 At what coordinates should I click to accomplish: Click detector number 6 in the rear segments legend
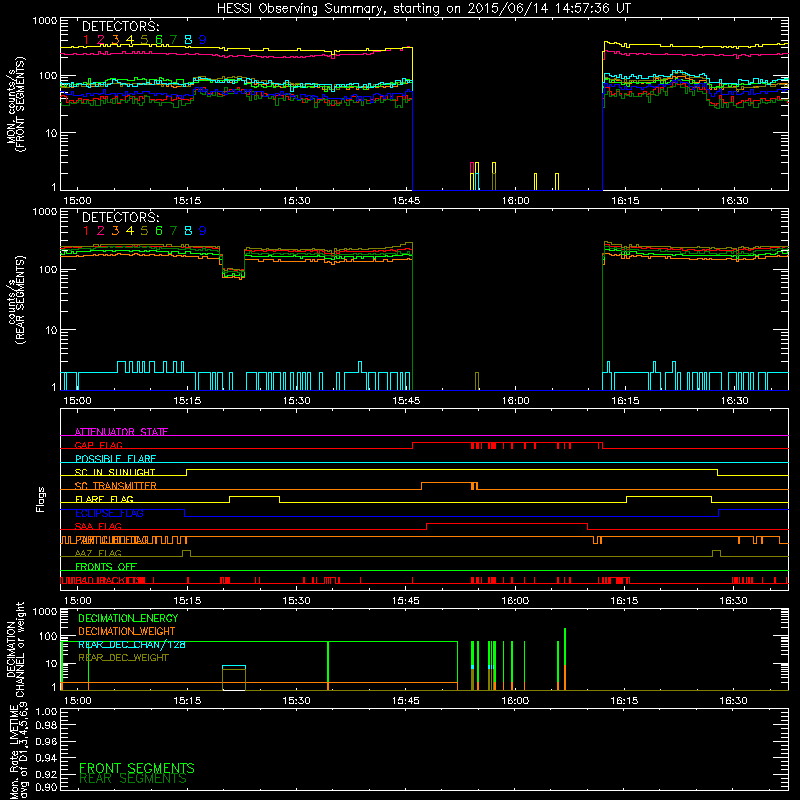(159, 231)
